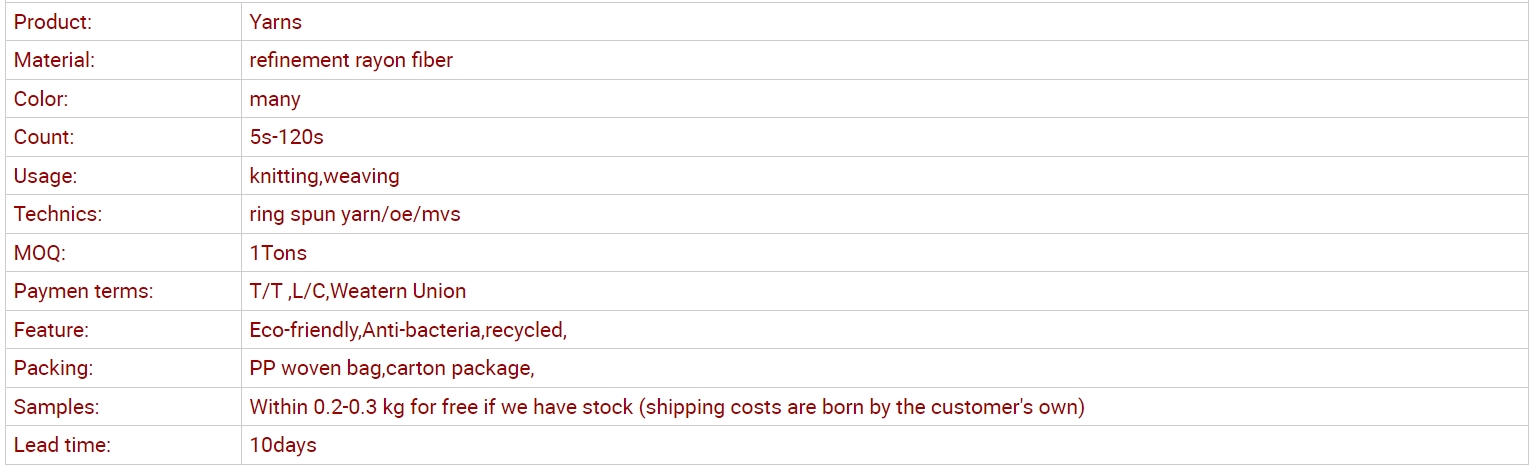Click the 'Product:' label cell
Image resolution: width=1536 pixels, height=472 pixels.
pos(123,22)
